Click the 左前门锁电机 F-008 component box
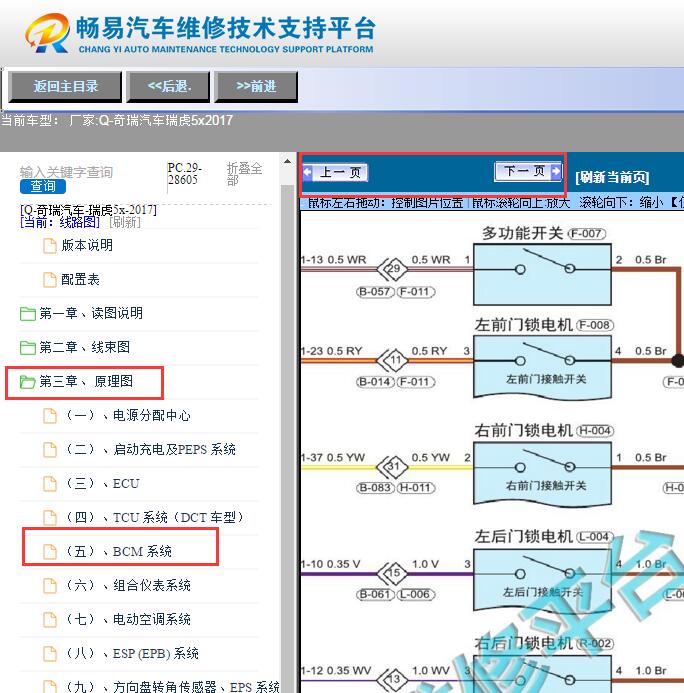 click(x=542, y=366)
